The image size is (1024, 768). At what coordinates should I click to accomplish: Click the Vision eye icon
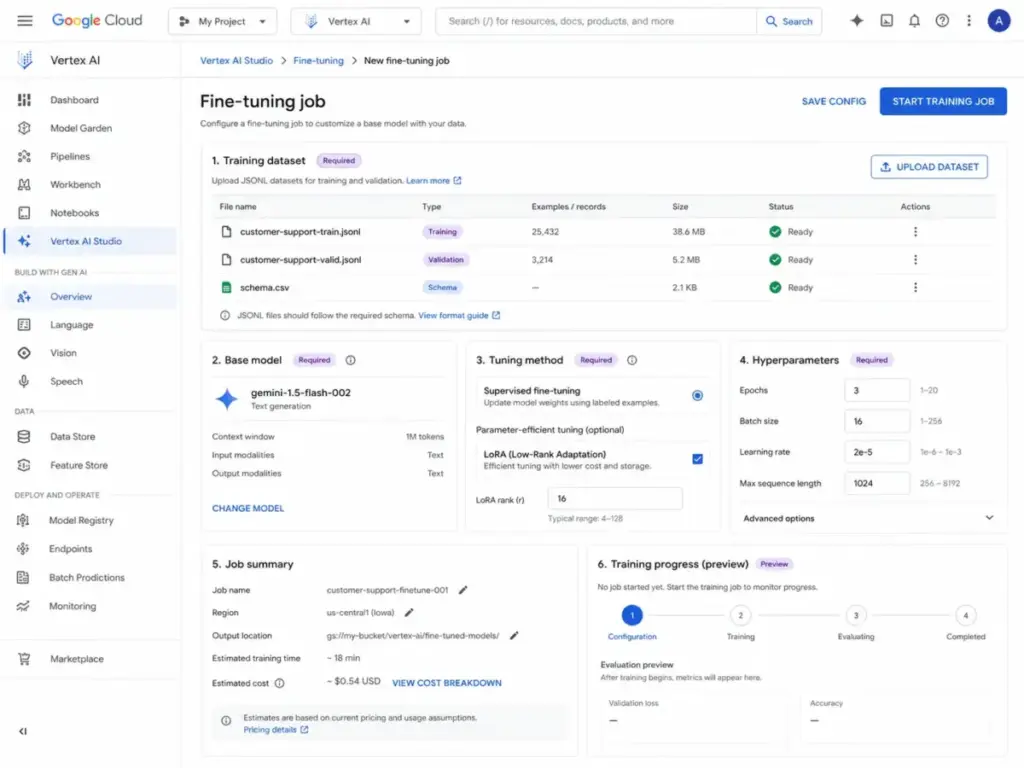(24, 353)
